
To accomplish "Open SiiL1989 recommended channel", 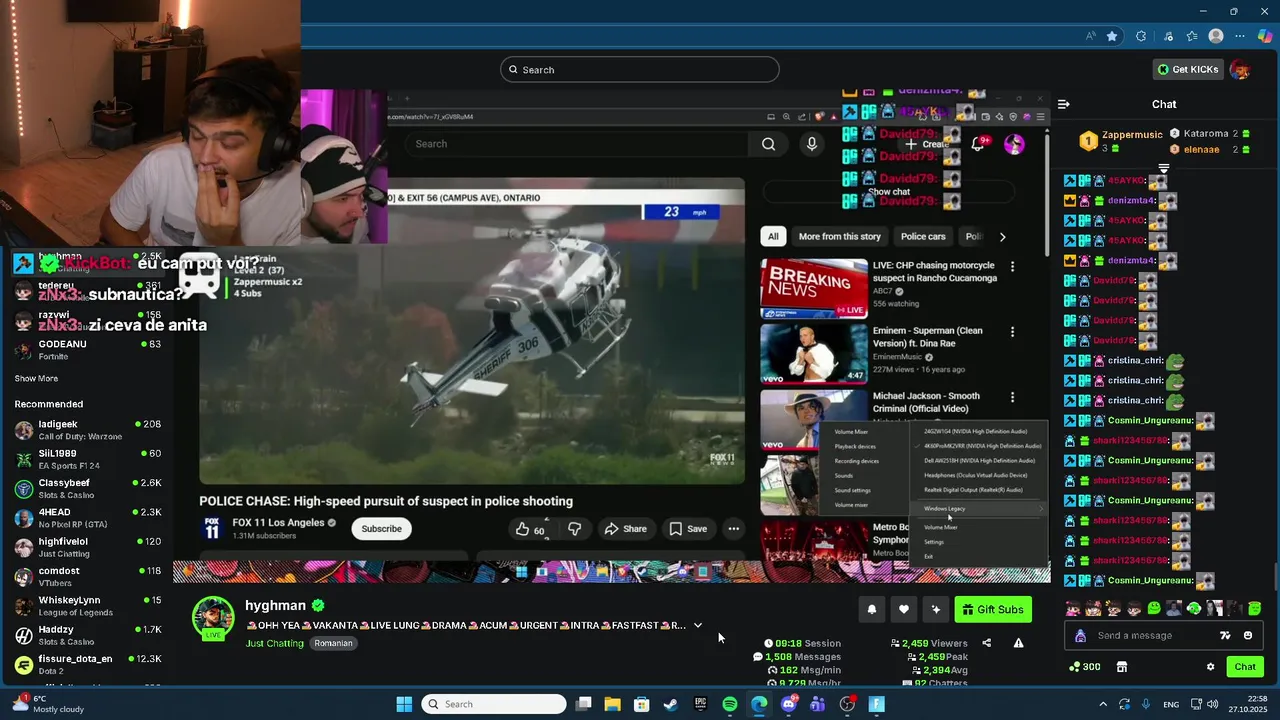I will 86,459.
